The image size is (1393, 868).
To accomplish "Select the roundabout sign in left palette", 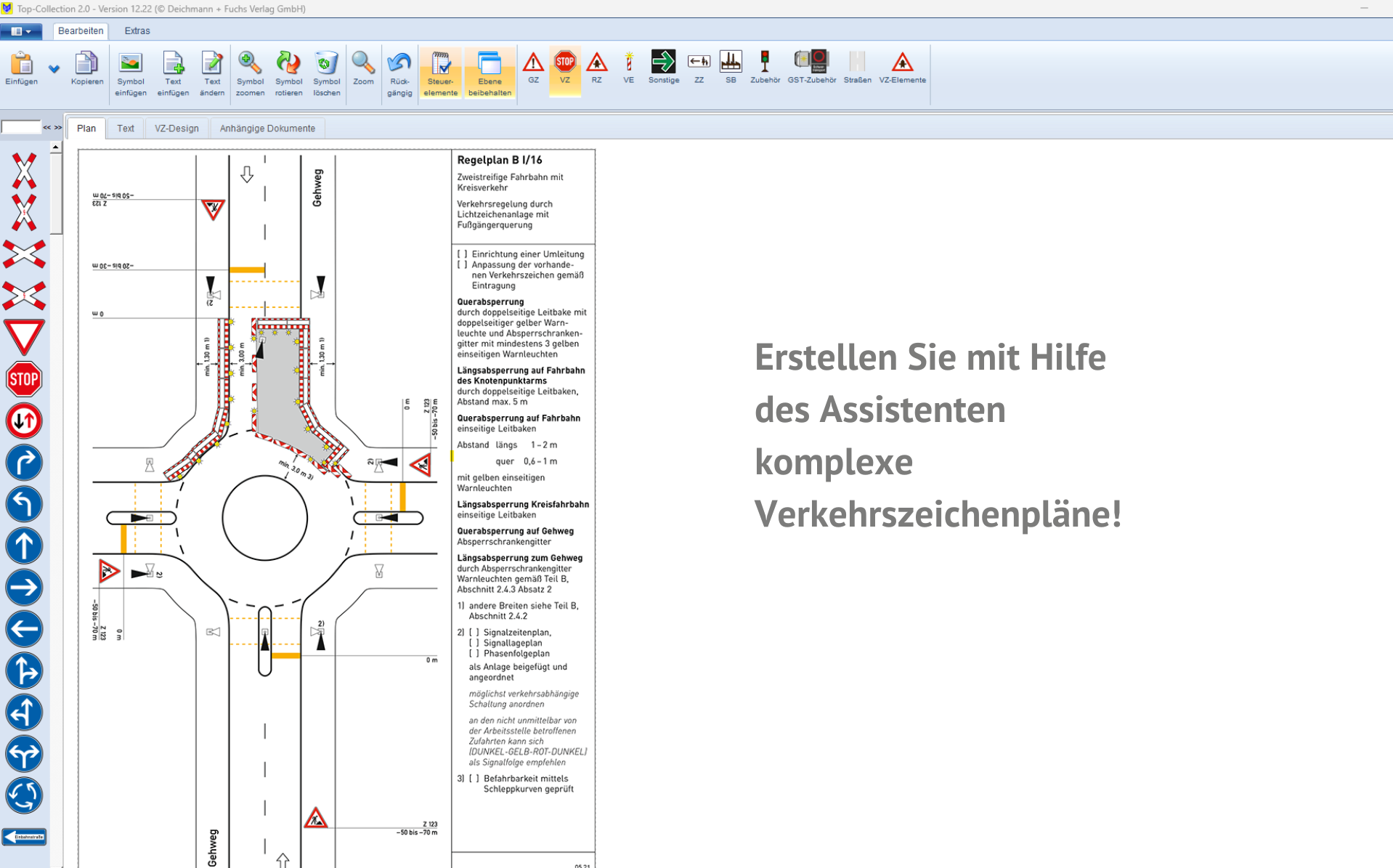I will (x=24, y=795).
